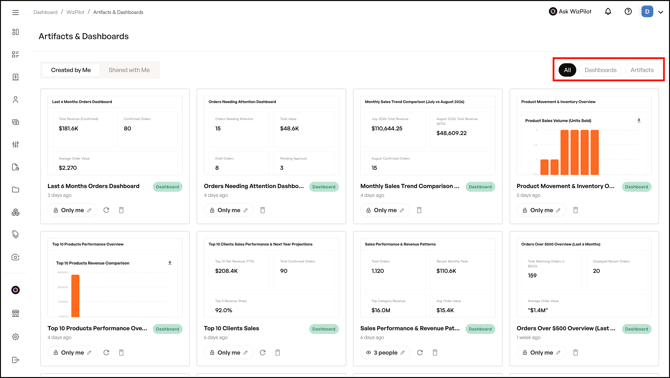This screenshot has height=378, width=670.
Task: Open Monthly Sales Trend Comparison title
Action: pos(410,186)
